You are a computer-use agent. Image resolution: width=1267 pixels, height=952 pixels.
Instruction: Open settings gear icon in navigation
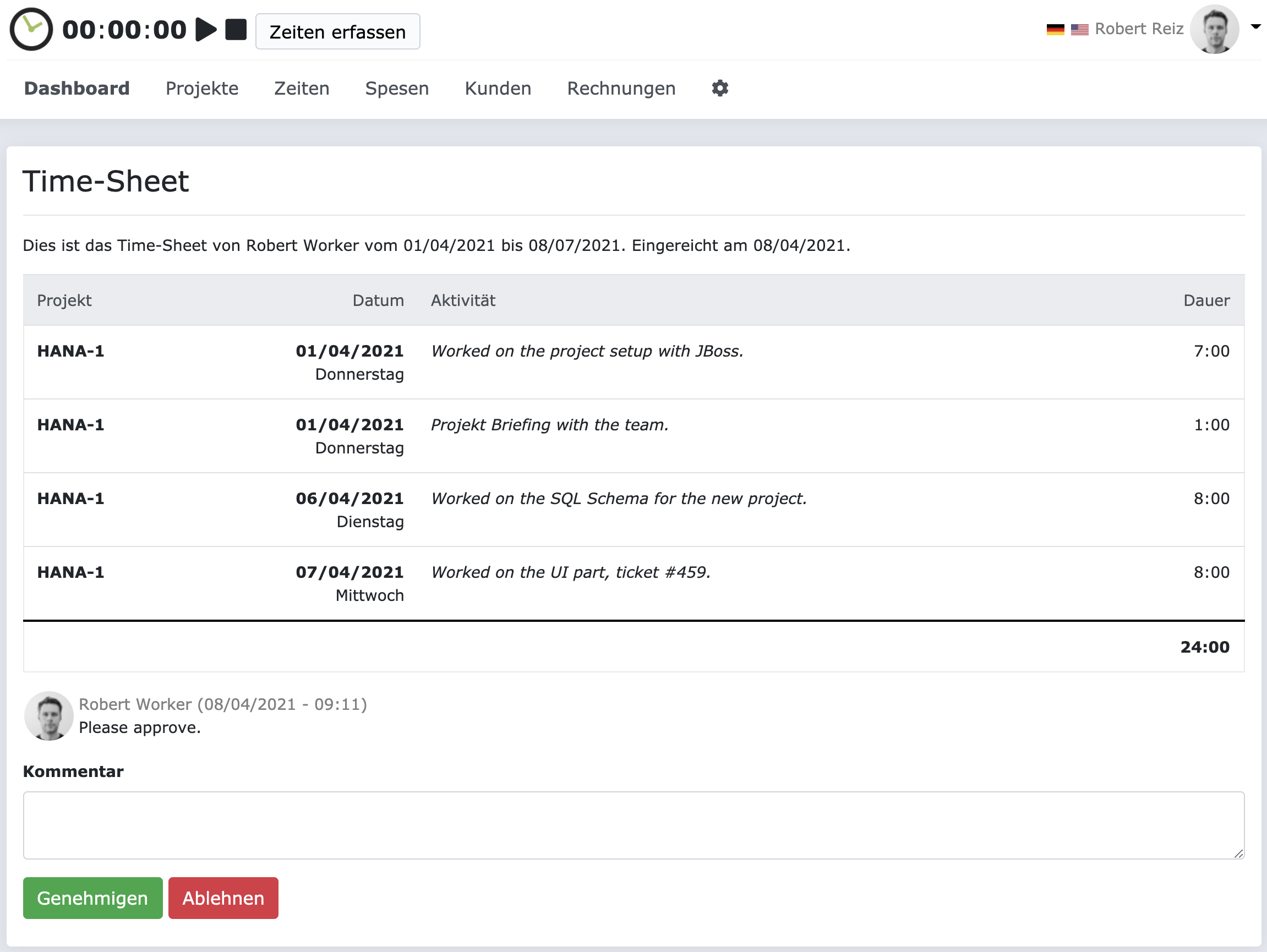(719, 88)
